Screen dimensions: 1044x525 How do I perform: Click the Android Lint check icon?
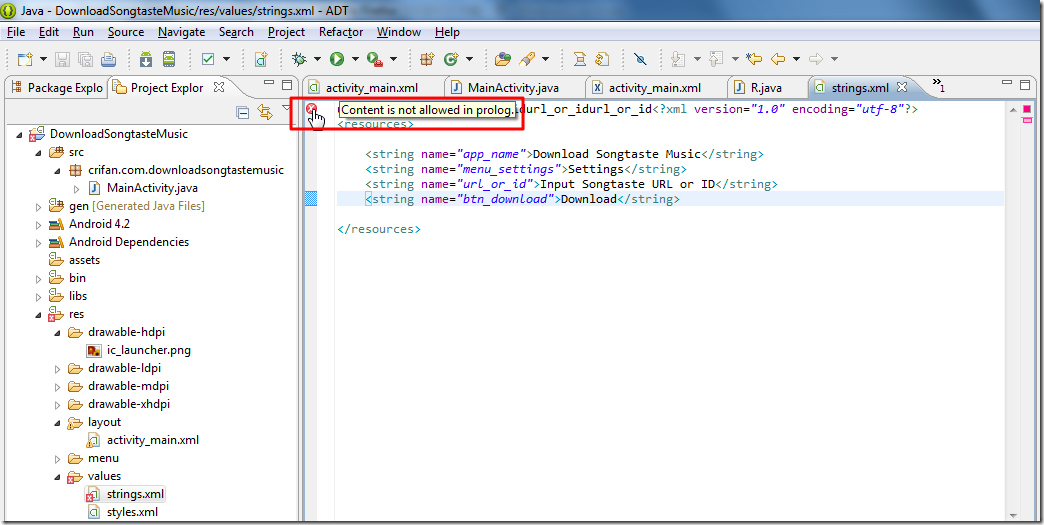pyautogui.click(x=208, y=59)
